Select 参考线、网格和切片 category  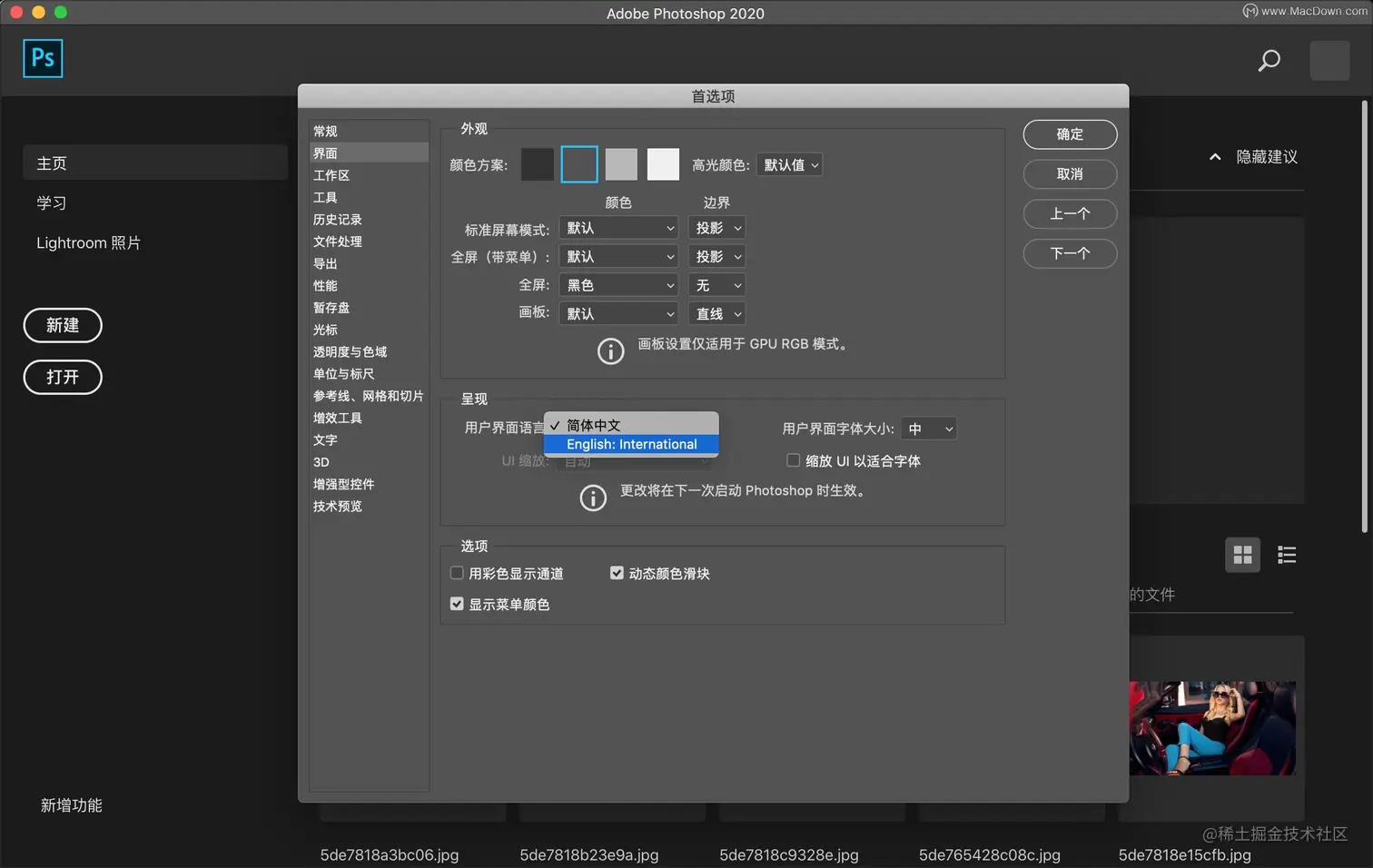point(369,396)
